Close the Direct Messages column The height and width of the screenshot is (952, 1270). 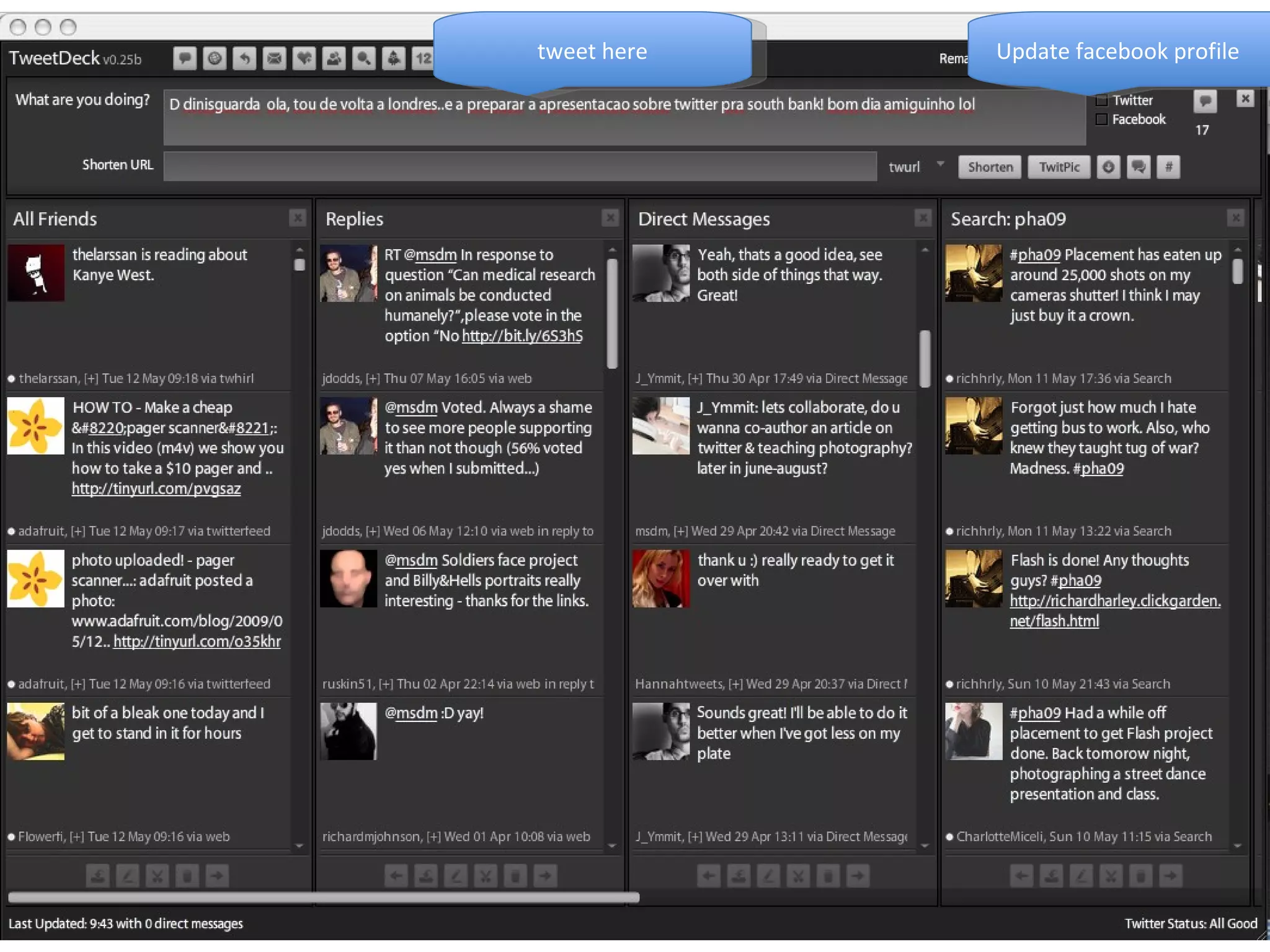923,218
